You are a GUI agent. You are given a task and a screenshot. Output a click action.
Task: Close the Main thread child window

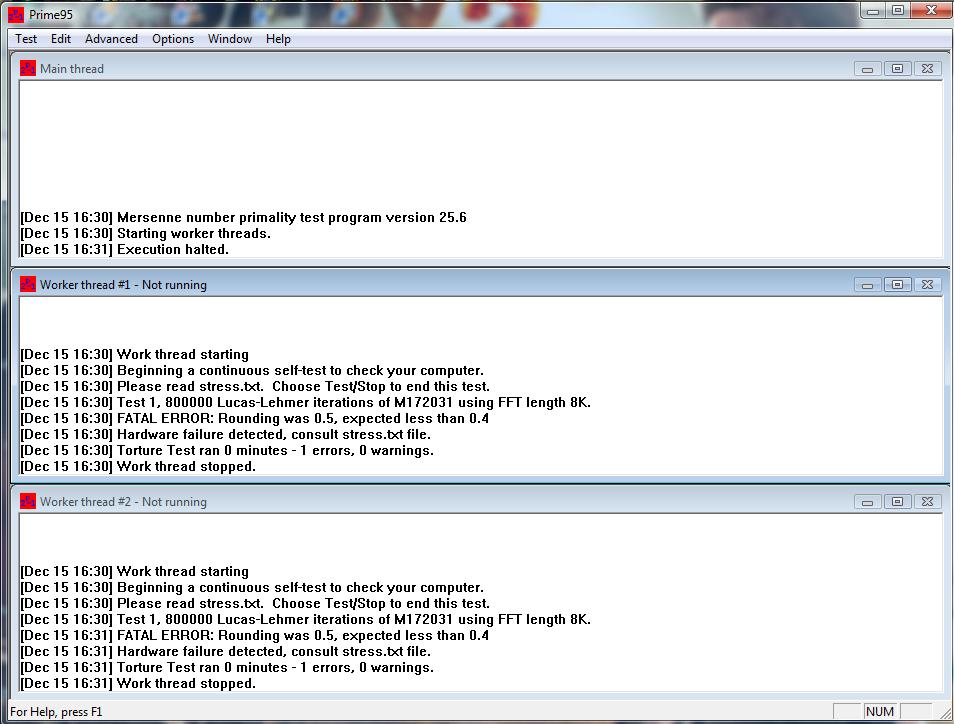tap(927, 69)
